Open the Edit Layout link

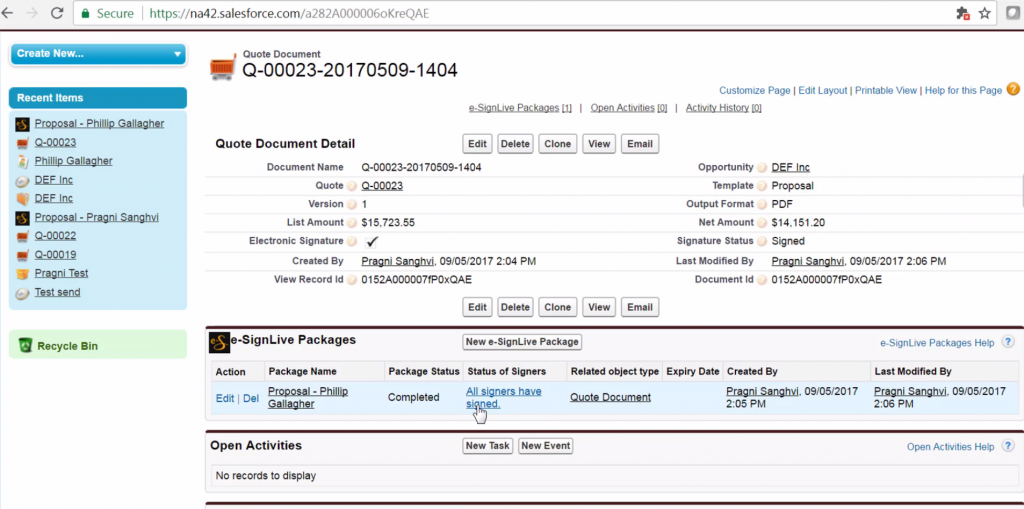coord(823,91)
